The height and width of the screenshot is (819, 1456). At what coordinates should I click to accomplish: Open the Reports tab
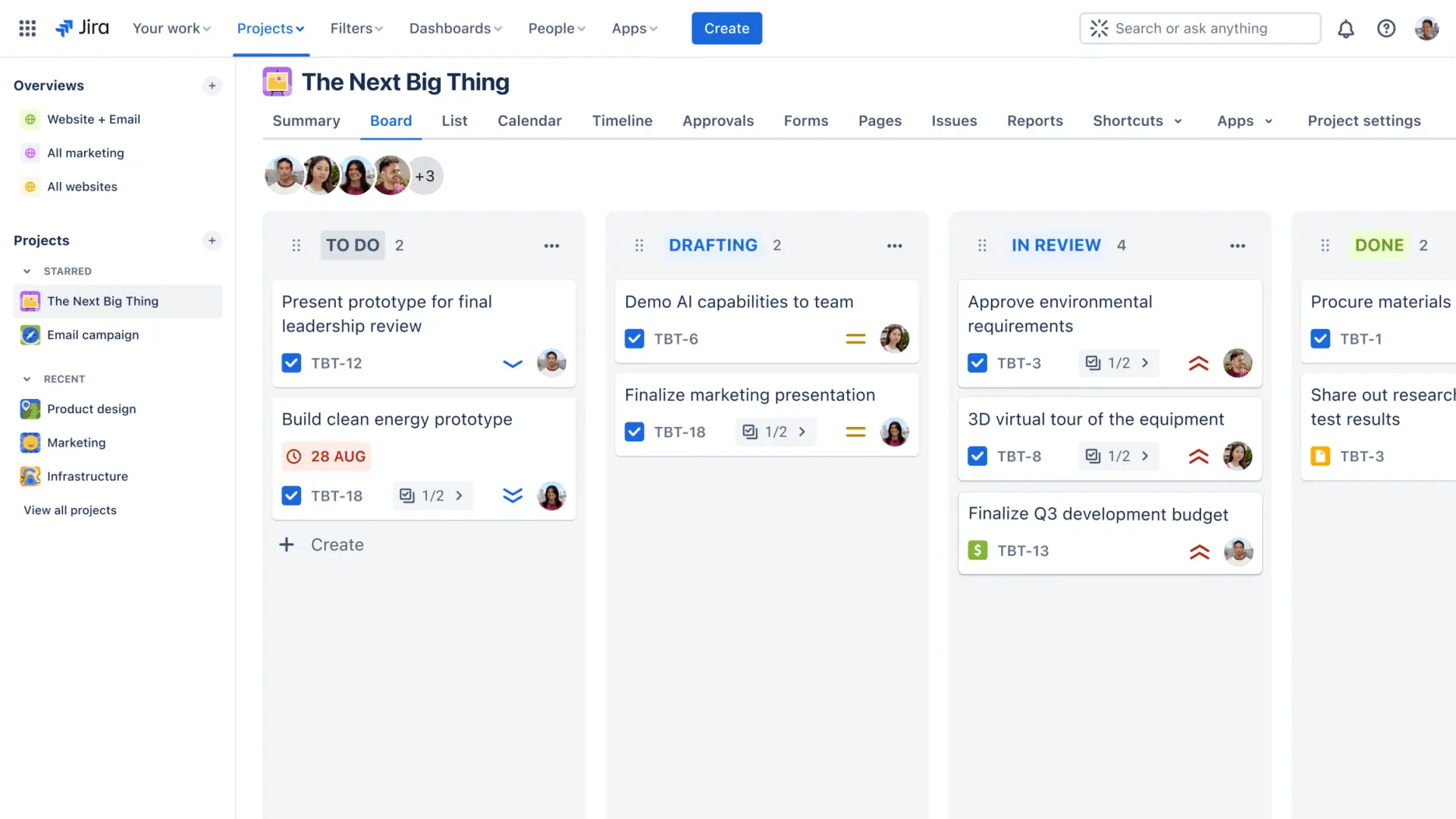pos(1034,121)
